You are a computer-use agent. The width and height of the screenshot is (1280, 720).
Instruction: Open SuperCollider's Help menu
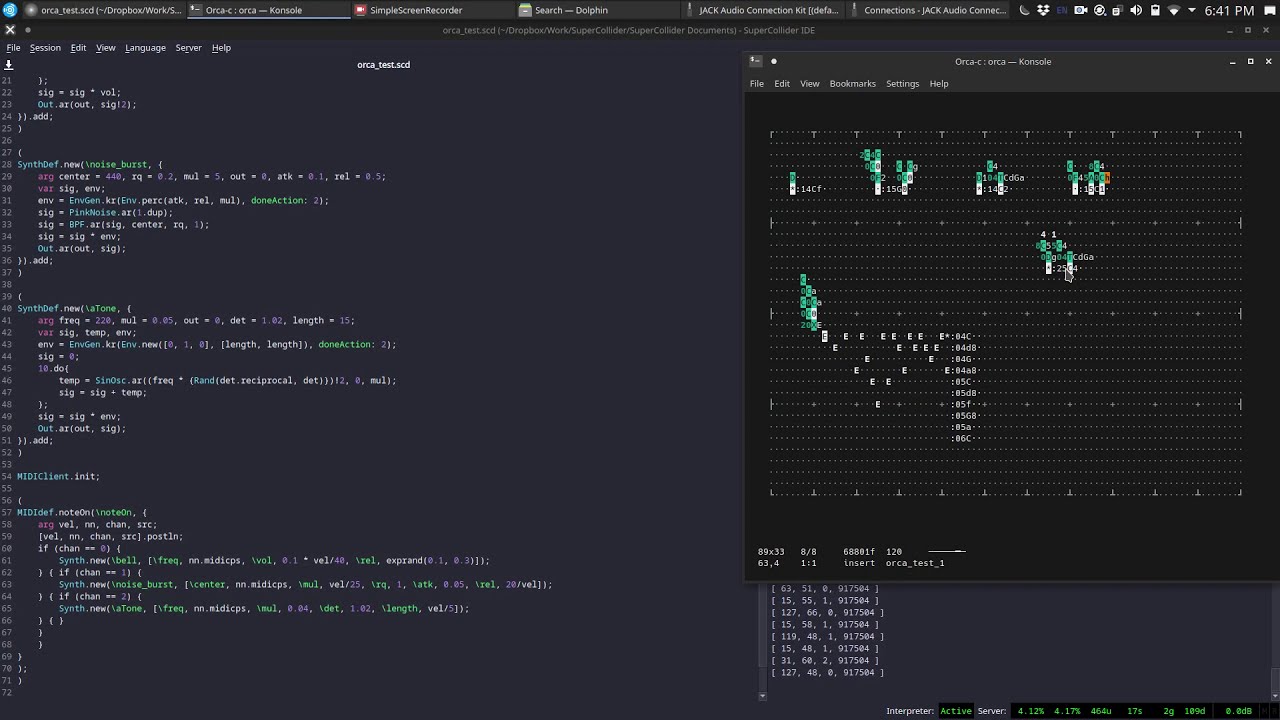tap(221, 48)
